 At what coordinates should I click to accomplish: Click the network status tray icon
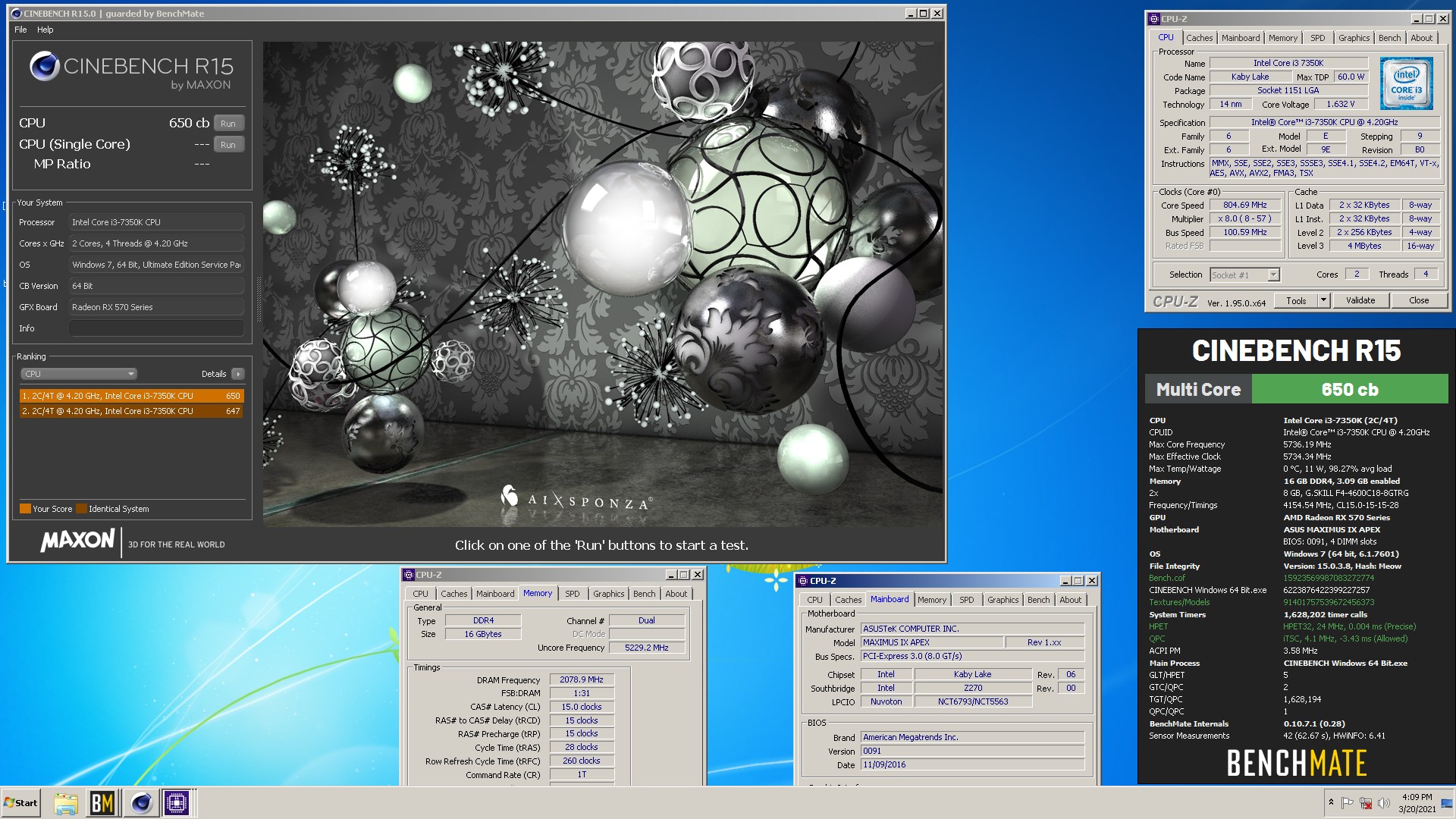(x=1366, y=803)
